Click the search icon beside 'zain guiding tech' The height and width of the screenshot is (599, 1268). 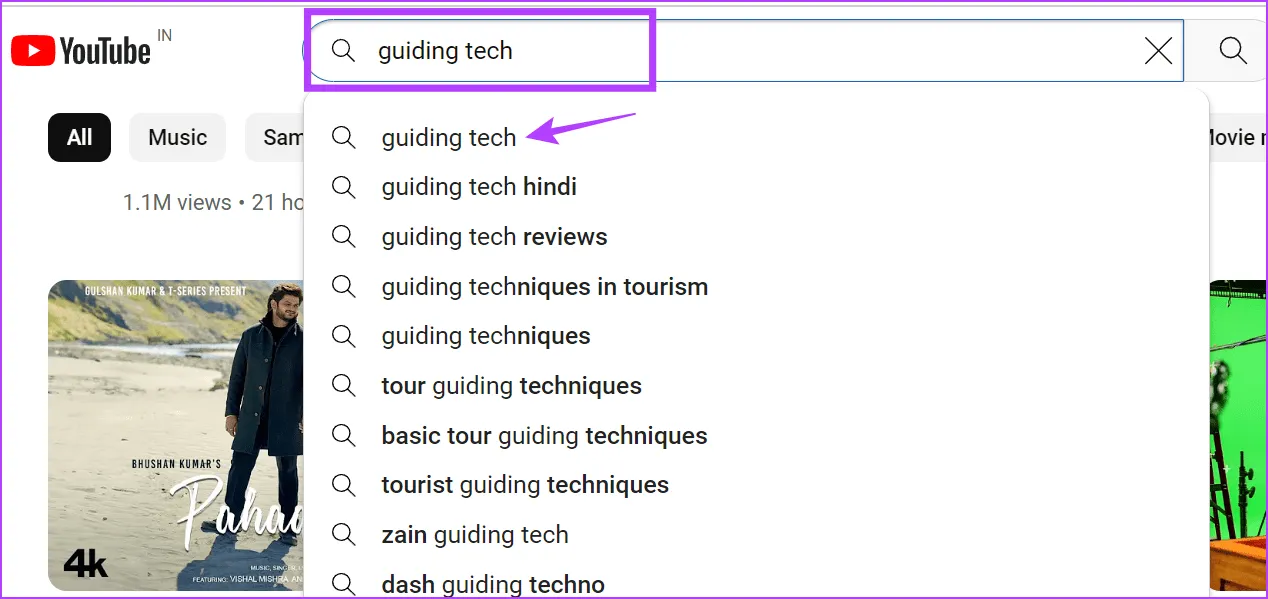[x=343, y=535]
